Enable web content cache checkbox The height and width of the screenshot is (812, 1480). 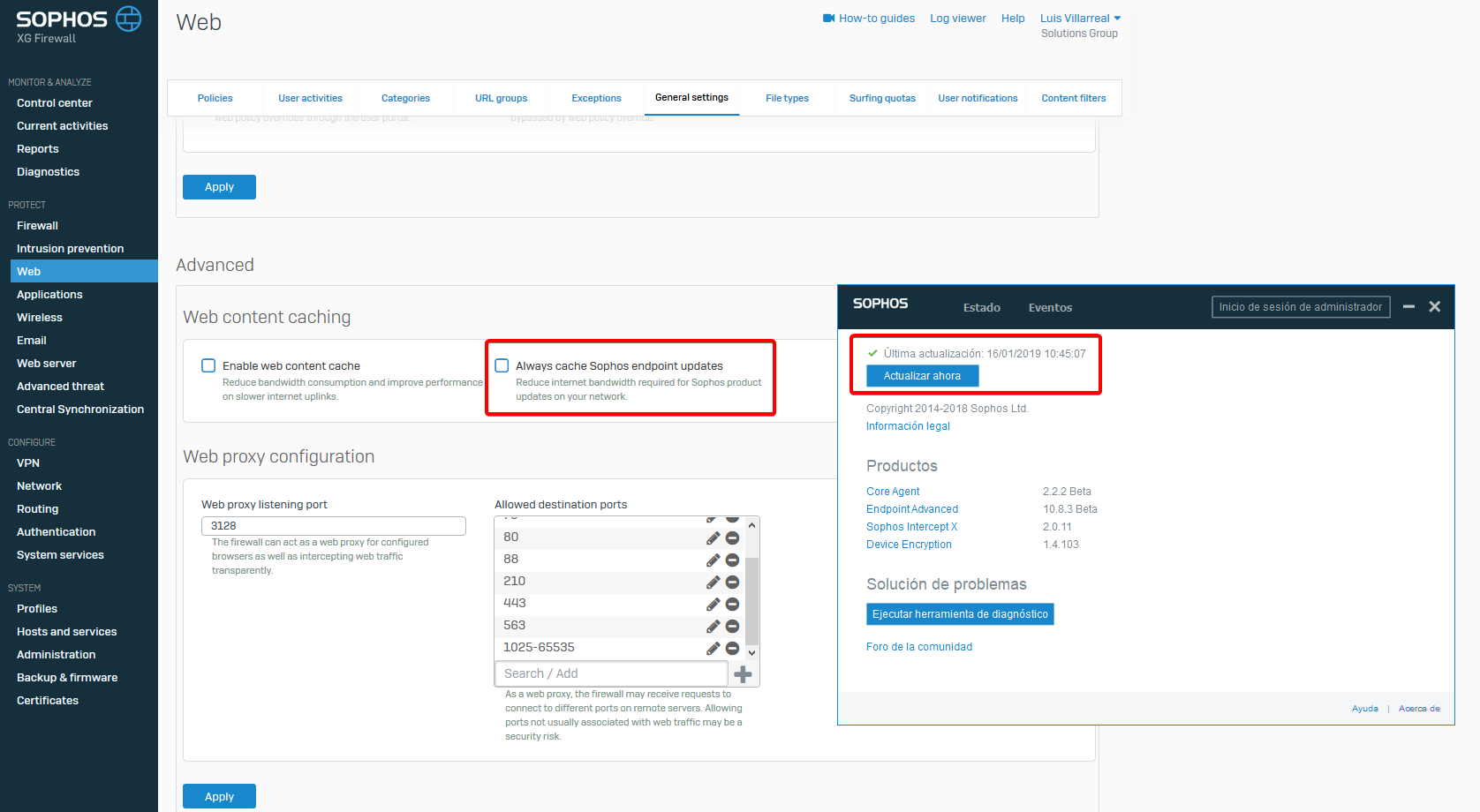pos(208,365)
